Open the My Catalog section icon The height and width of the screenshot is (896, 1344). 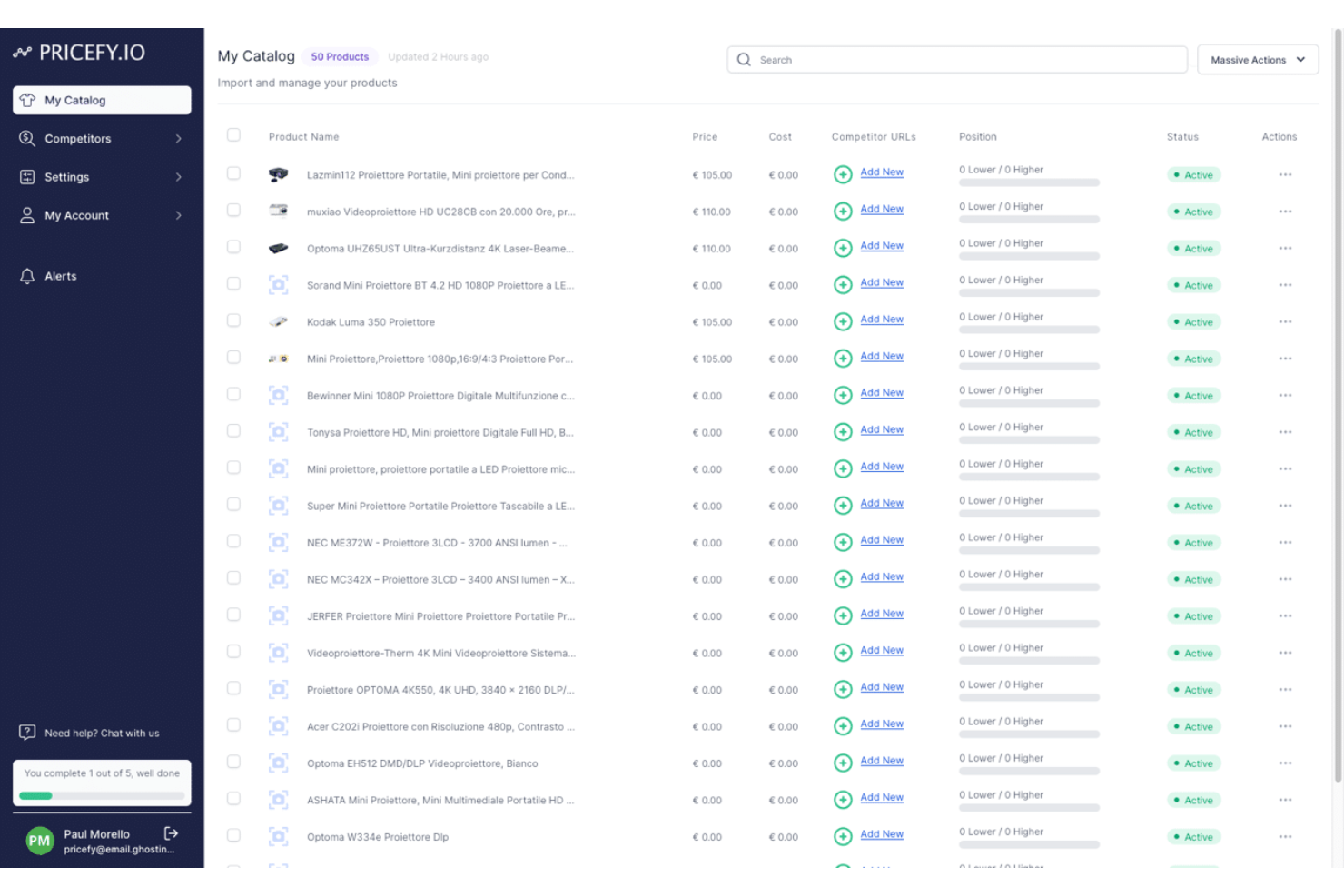tap(27, 100)
